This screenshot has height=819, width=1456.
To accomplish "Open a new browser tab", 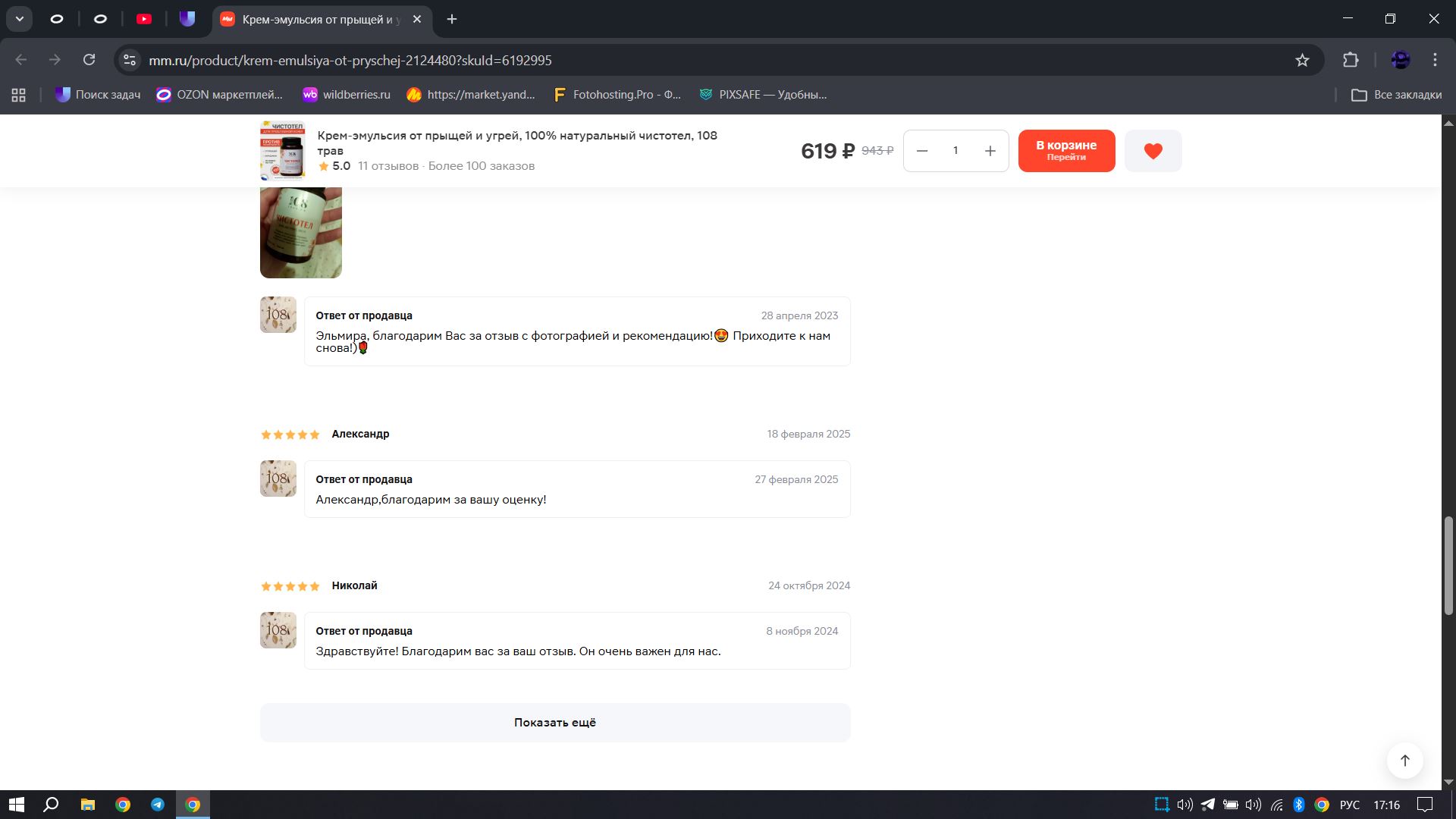I will pos(452,19).
